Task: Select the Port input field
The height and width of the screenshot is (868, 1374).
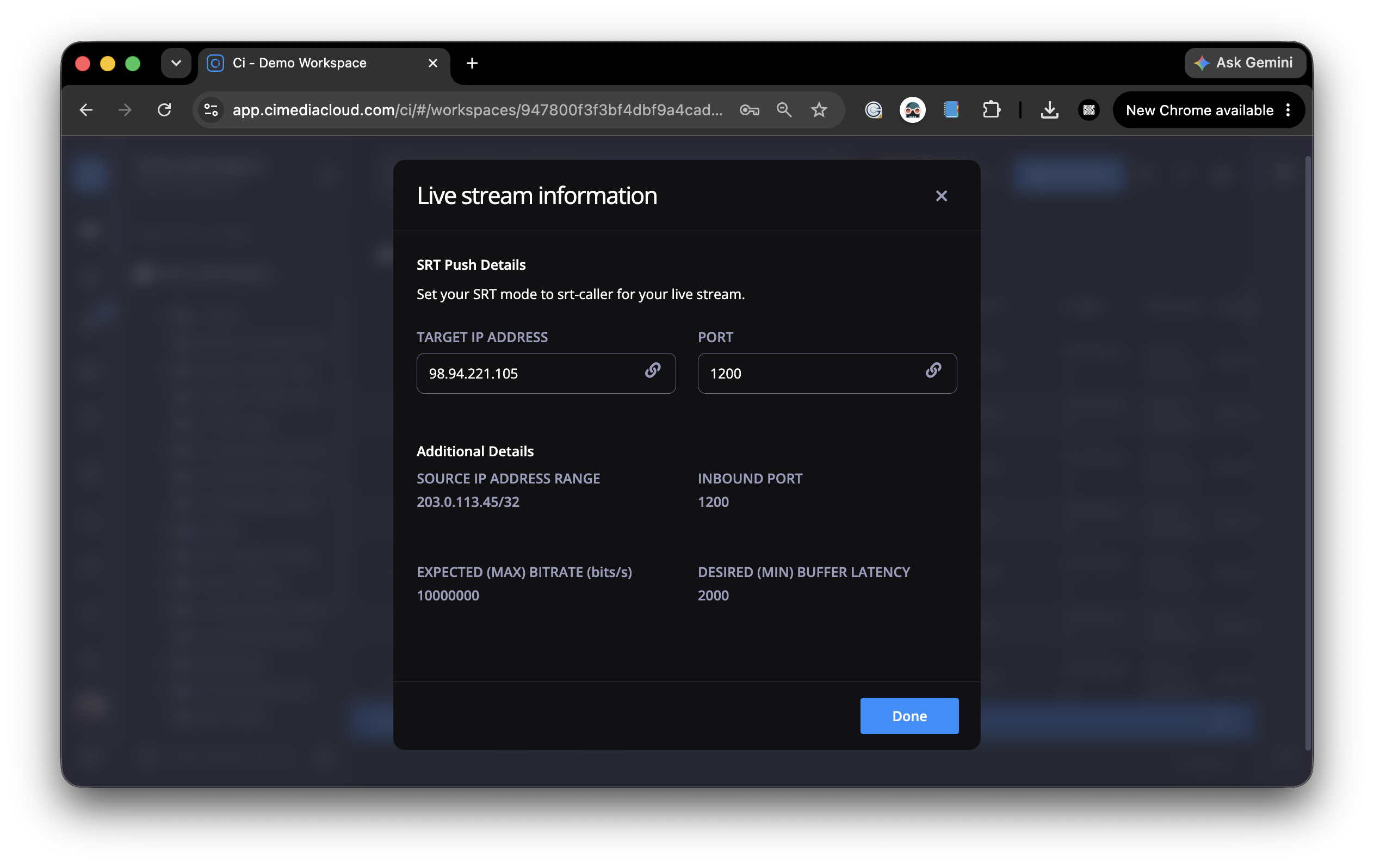Action: pyautogui.click(x=827, y=373)
